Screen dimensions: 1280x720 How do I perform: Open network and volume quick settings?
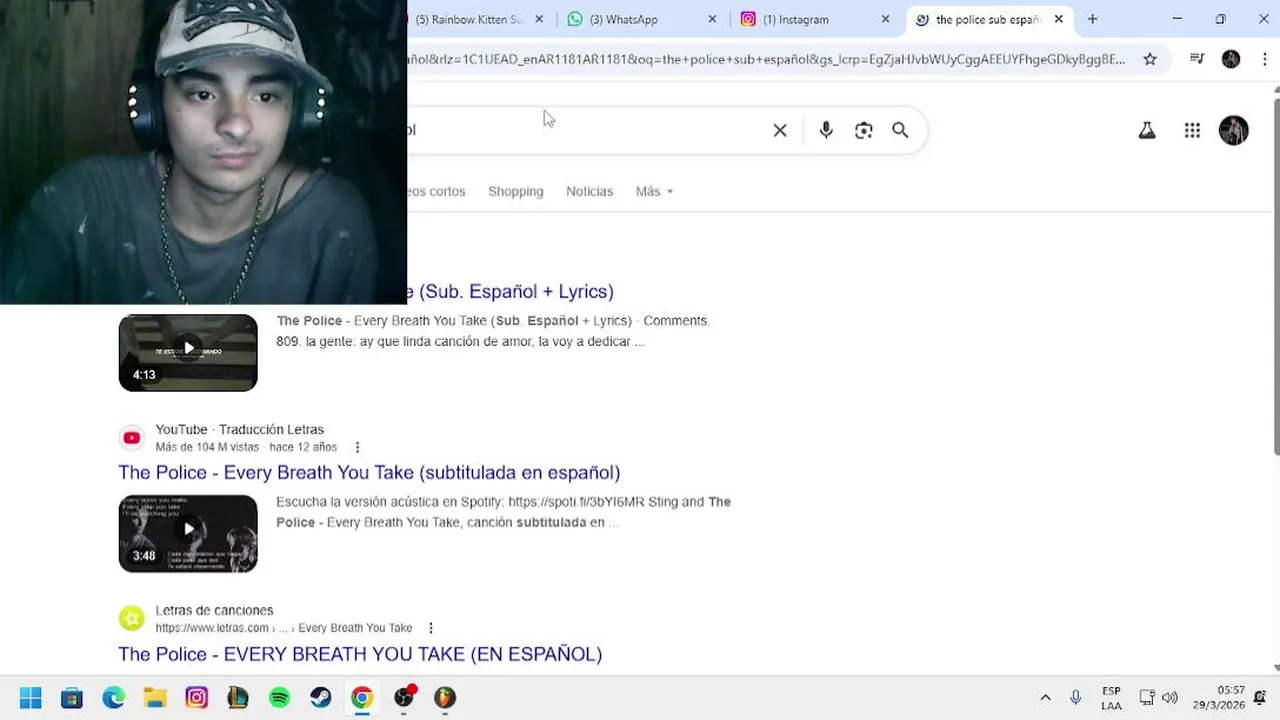point(1158,697)
